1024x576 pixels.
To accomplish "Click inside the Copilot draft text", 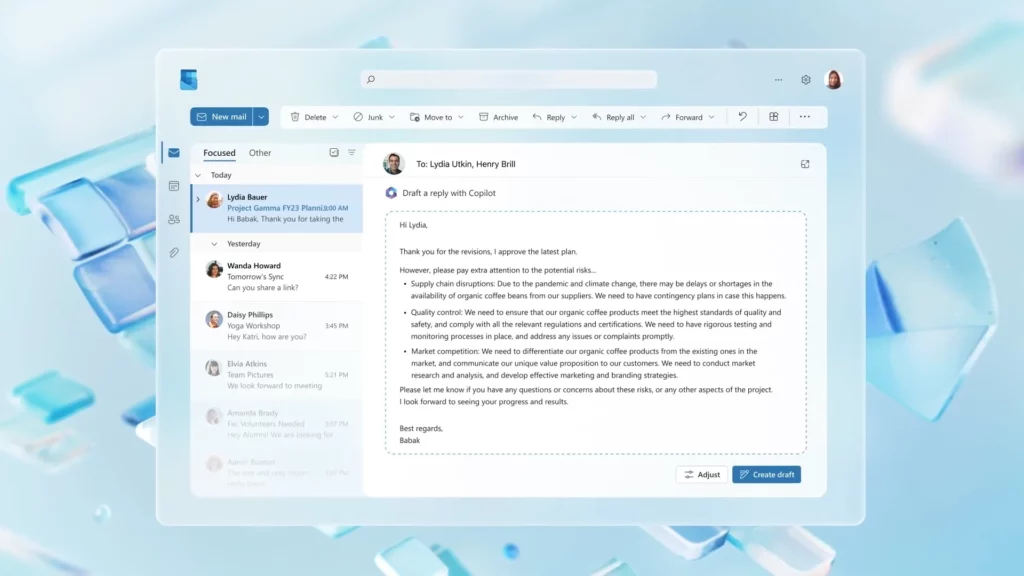I will click(596, 332).
